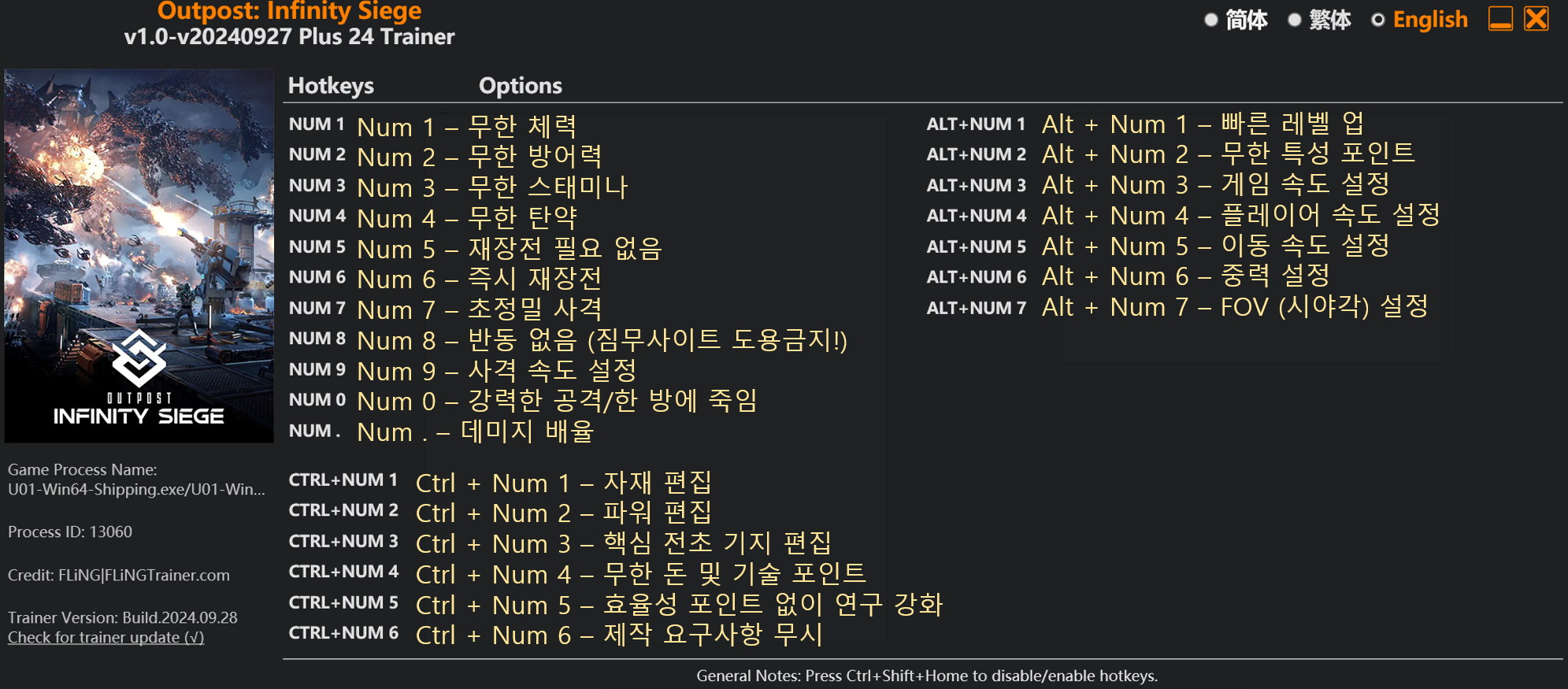Toggle Alt + Num 1 빠른 레벨 업
1568x689 pixels.
[1203, 124]
